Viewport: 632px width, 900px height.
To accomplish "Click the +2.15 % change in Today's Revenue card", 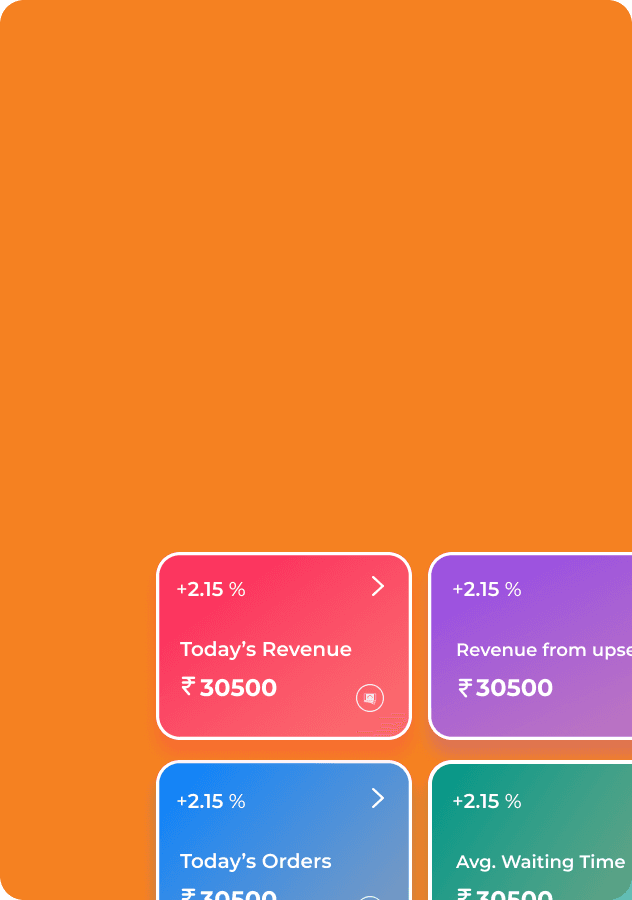I will point(211,589).
